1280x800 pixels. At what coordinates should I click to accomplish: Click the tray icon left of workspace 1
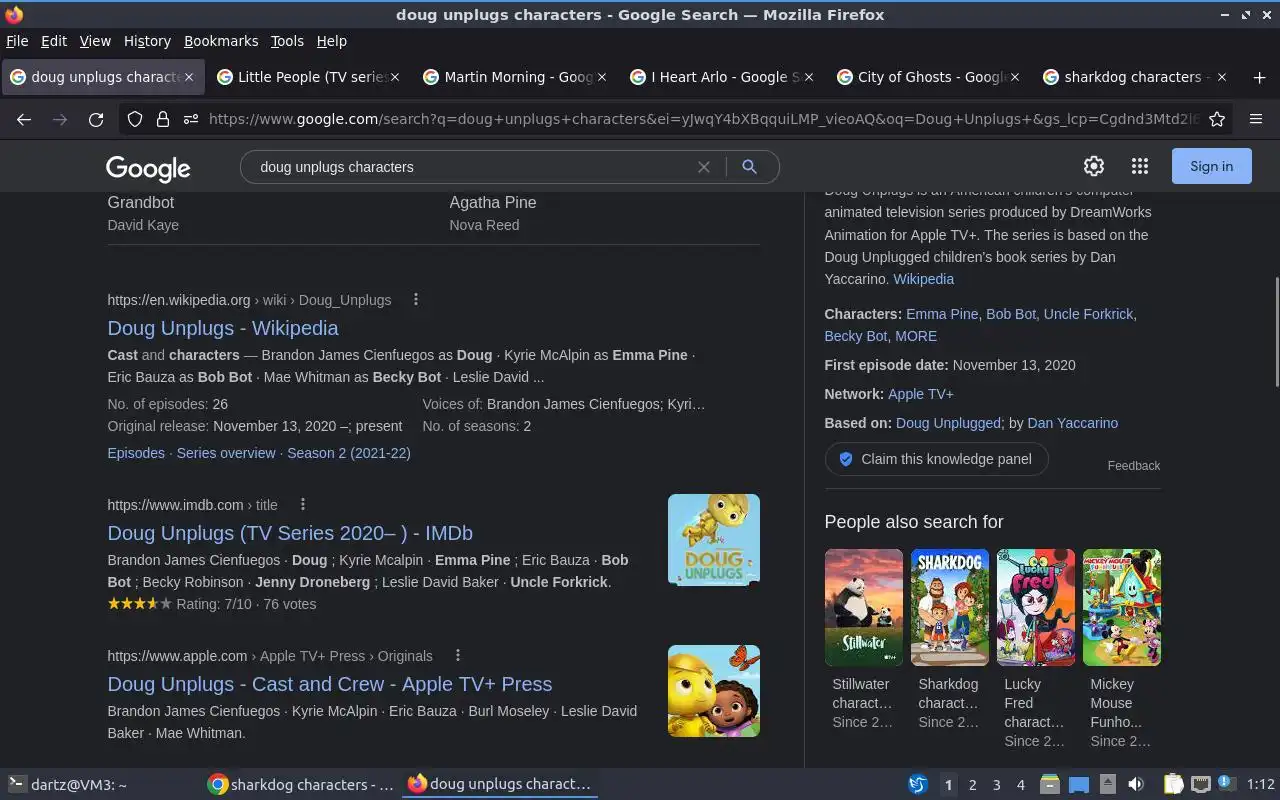[918, 785]
